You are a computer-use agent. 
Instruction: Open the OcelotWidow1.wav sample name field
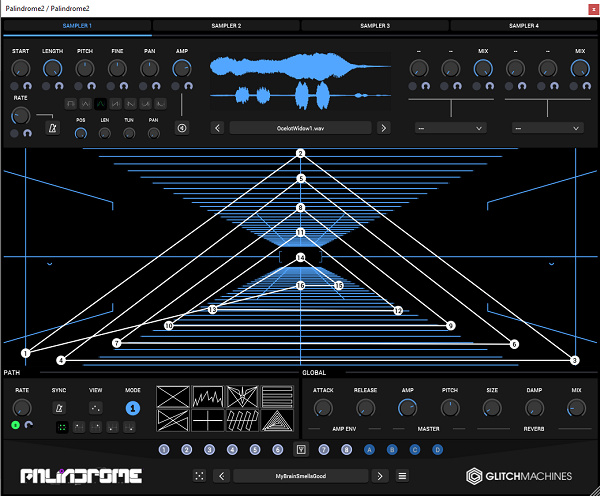tap(300, 128)
